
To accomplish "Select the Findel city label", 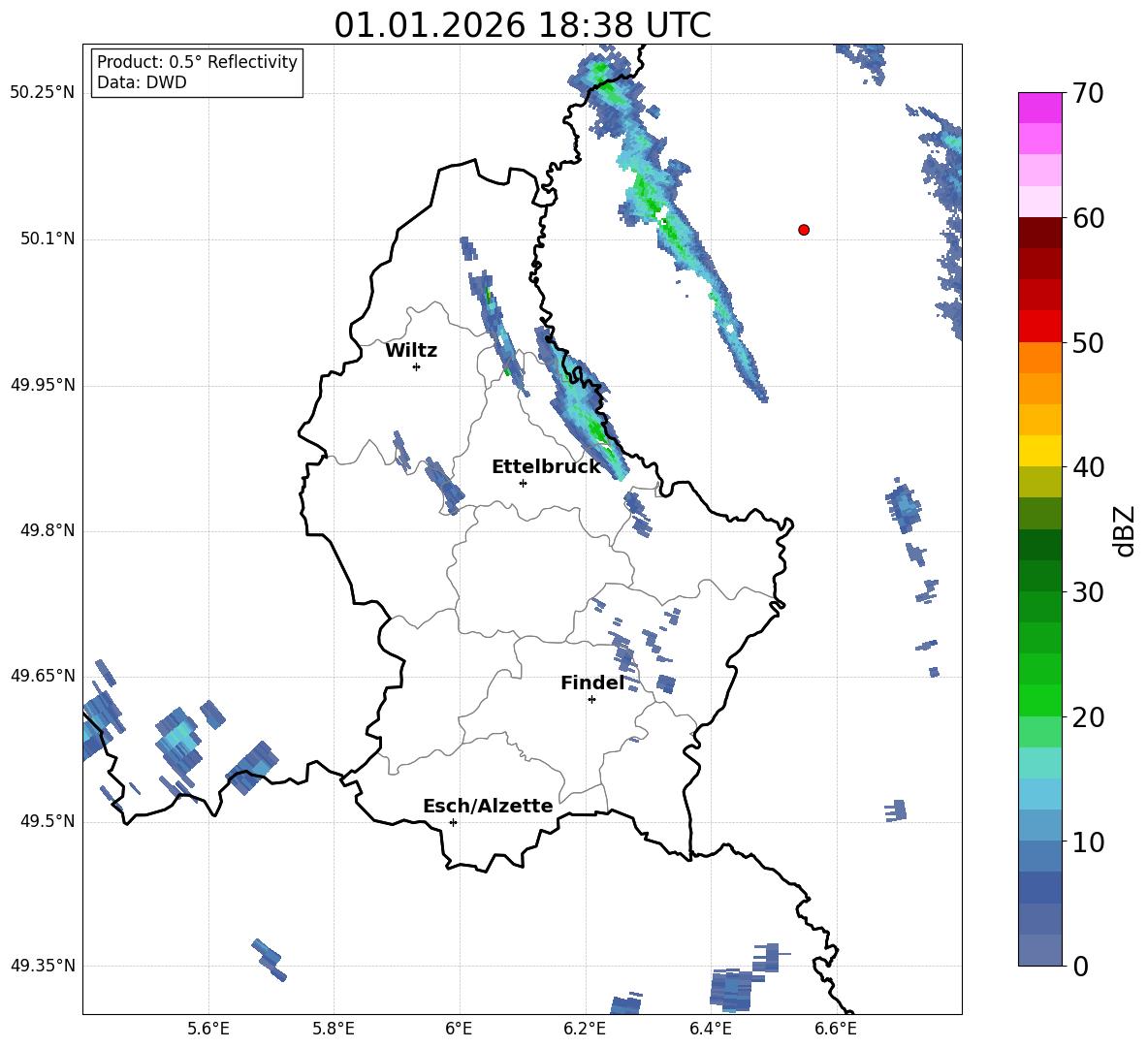I will pyautogui.click(x=592, y=683).
